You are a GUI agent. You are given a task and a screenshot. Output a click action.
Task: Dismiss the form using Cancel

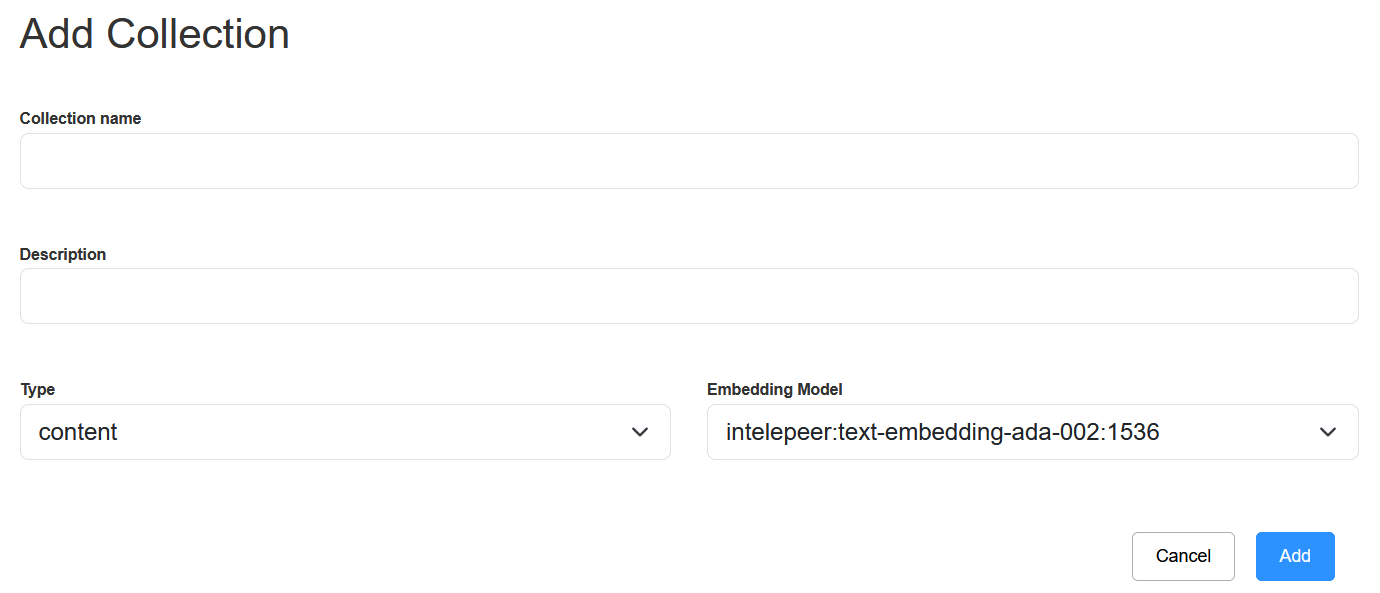pos(1183,556)
